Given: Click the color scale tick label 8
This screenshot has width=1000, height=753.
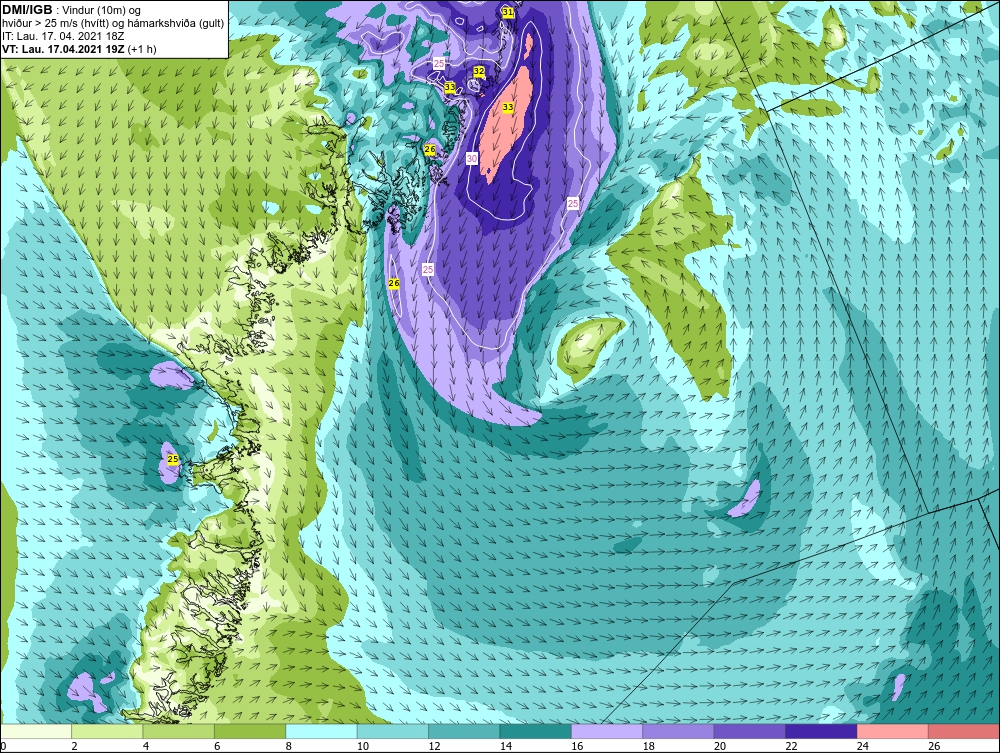Looking at the screenshot, I should coord(288,746).
